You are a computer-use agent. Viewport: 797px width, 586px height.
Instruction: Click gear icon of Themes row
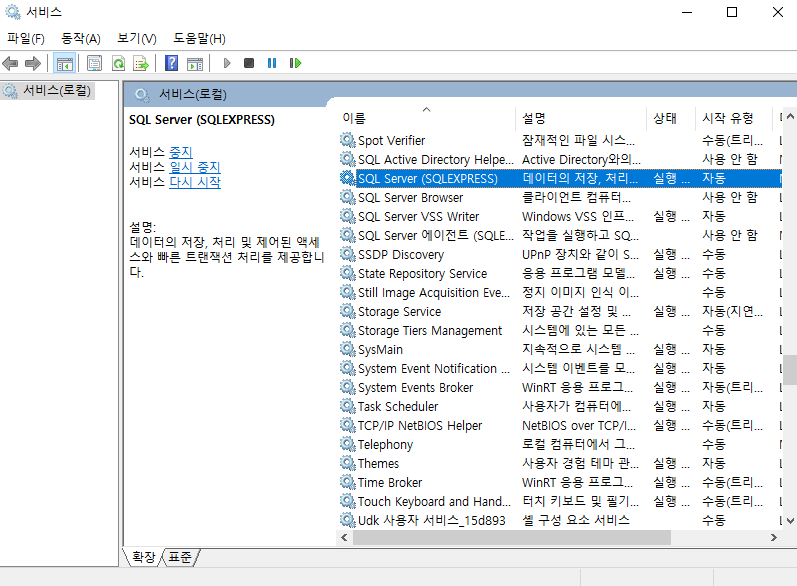[x=348, y=463]
